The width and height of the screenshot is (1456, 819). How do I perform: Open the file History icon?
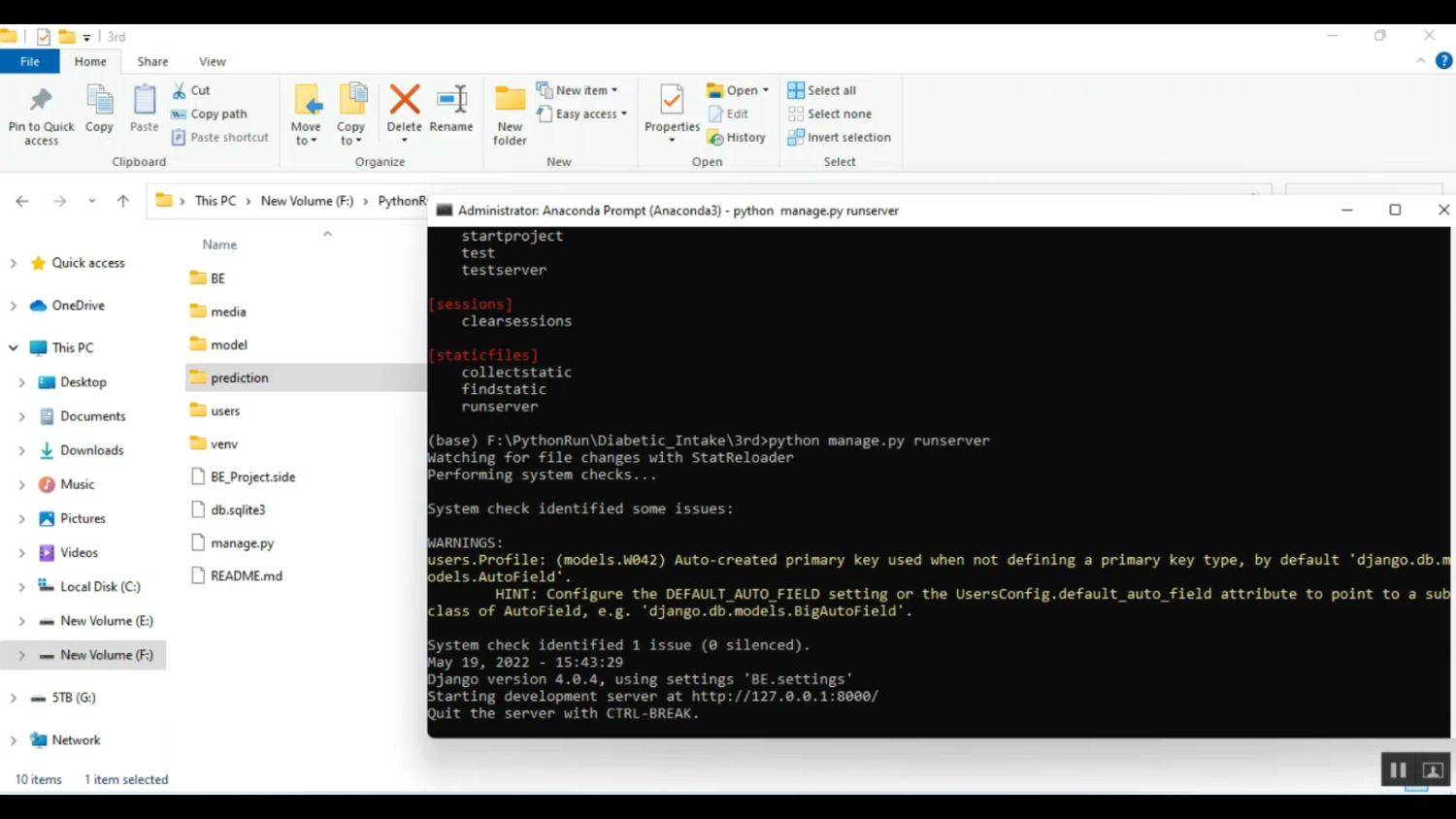pyautogui.click(x=715, y=138)
